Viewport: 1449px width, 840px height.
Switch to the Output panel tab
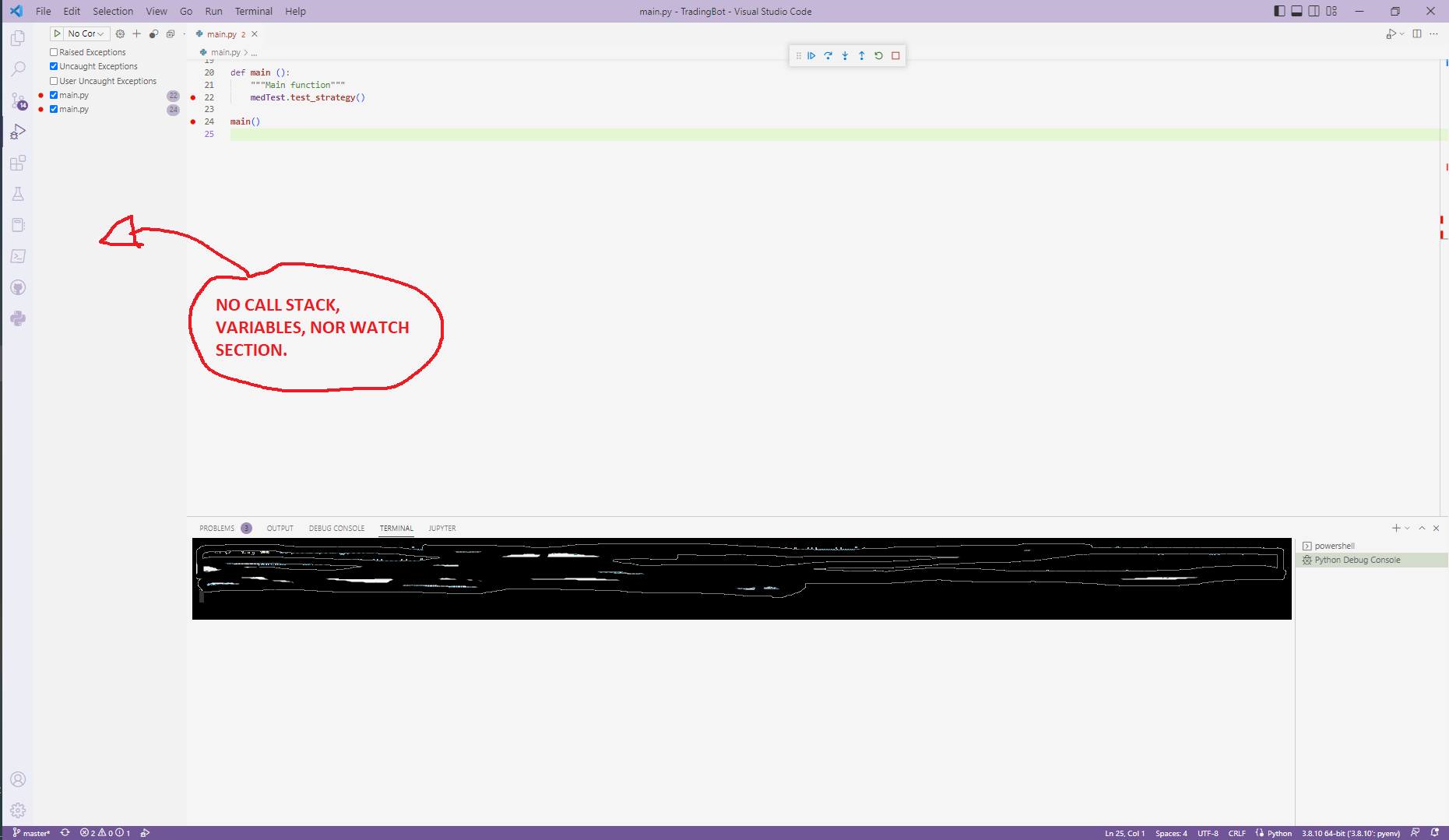click(280, 528)
